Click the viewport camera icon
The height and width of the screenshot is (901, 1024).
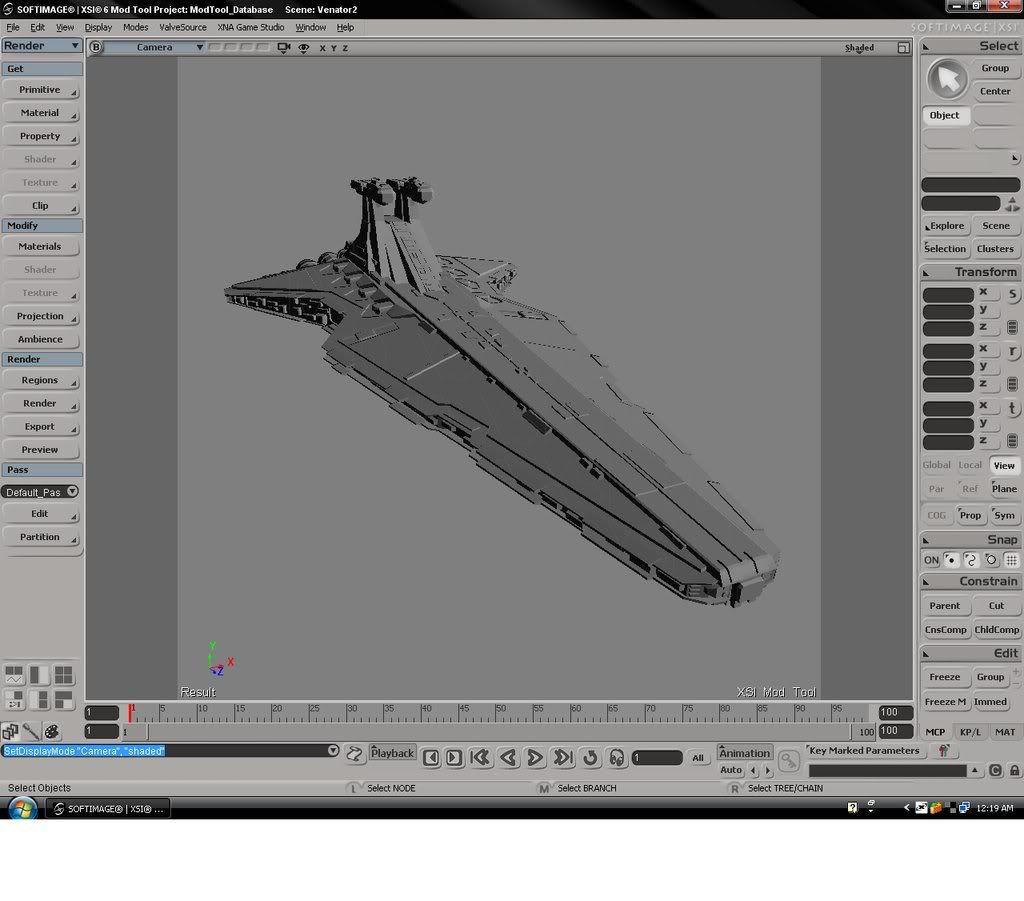tap(283, 48)
